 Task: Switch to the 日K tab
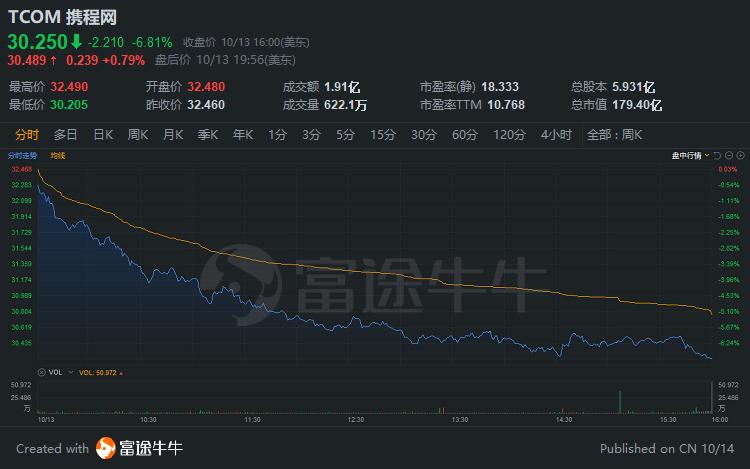103,135
